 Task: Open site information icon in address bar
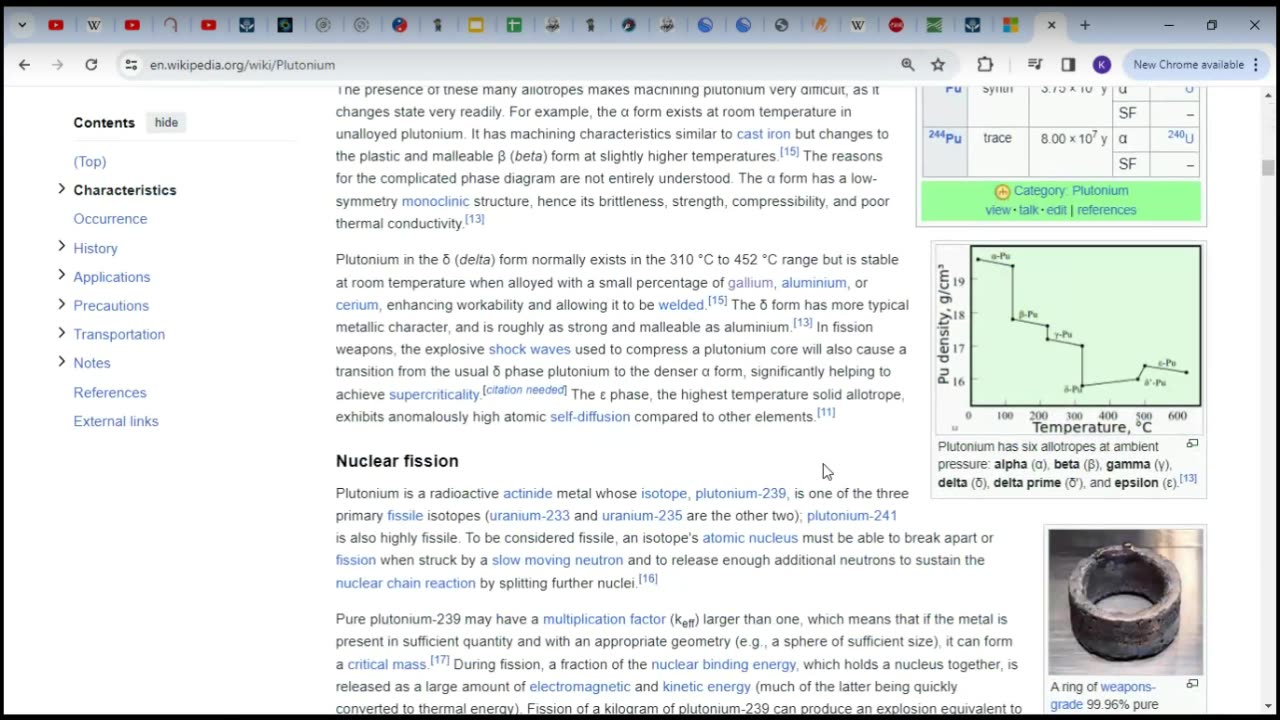[x=130, y=64]
